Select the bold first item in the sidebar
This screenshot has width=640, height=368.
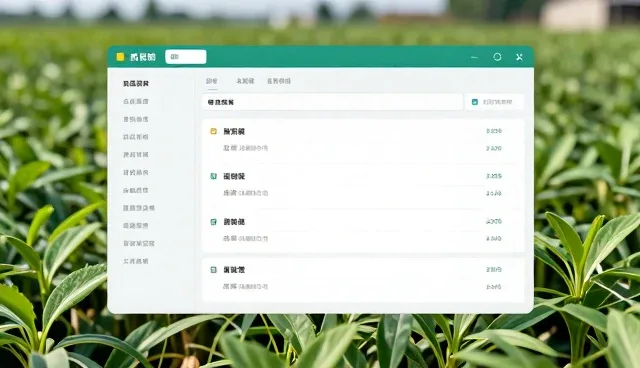pyautogui.click(x=136, y=84)
